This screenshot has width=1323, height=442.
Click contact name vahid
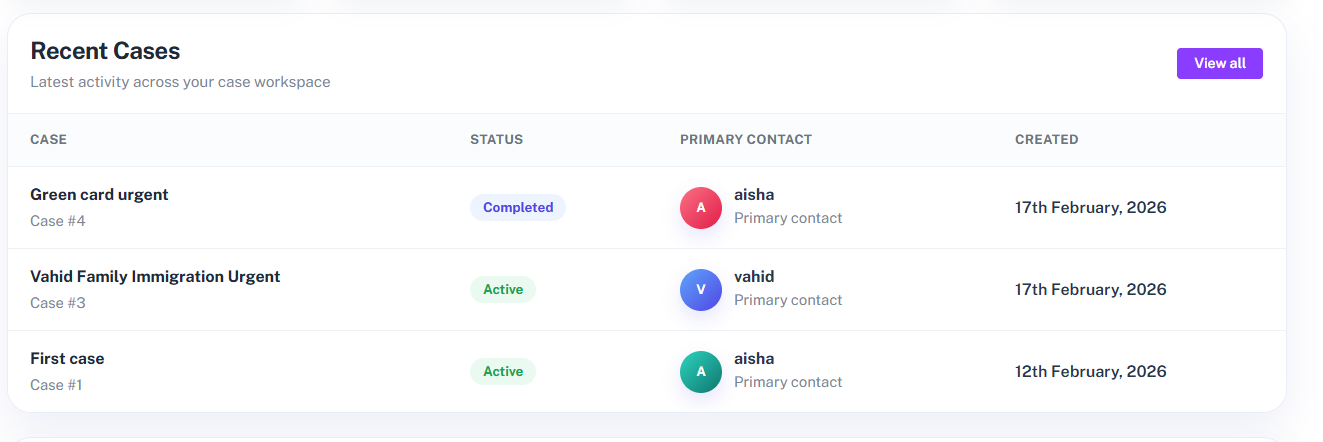(x=754, y=277)
